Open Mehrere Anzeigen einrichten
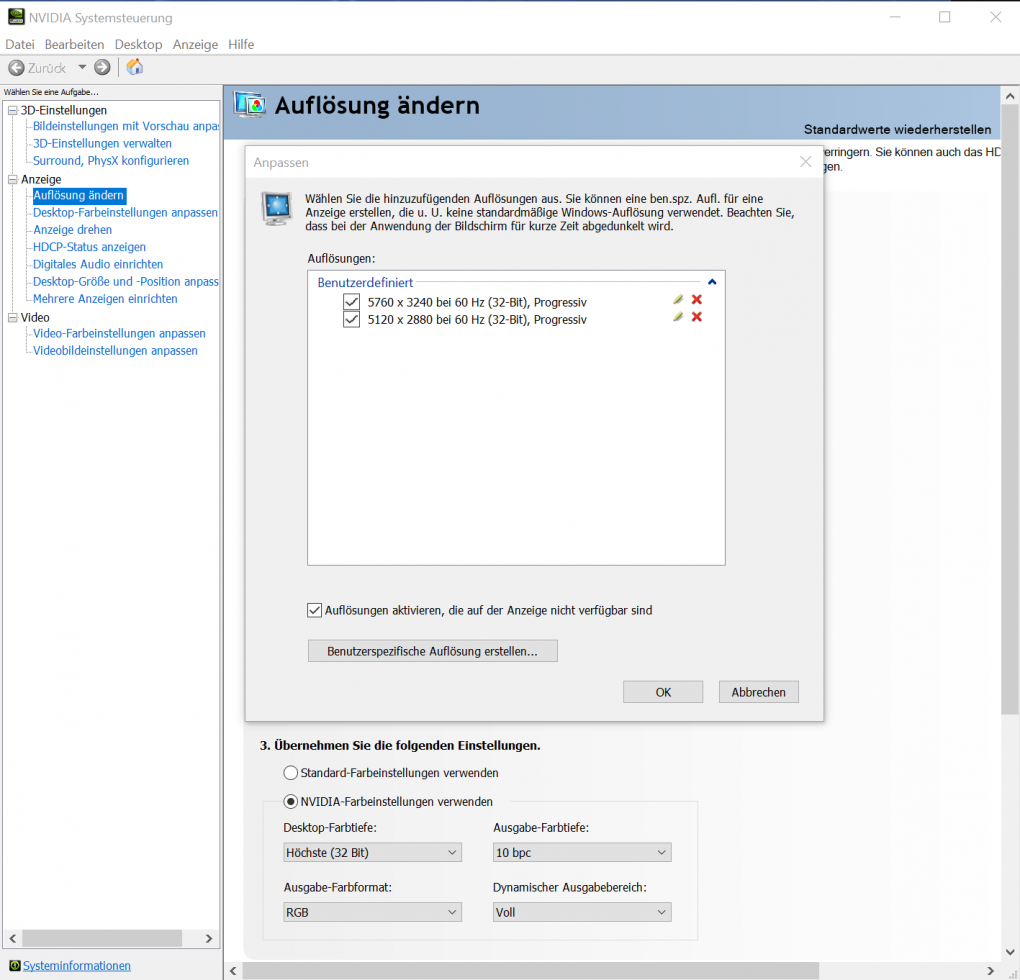1020x980 pixels. point(105,298)
